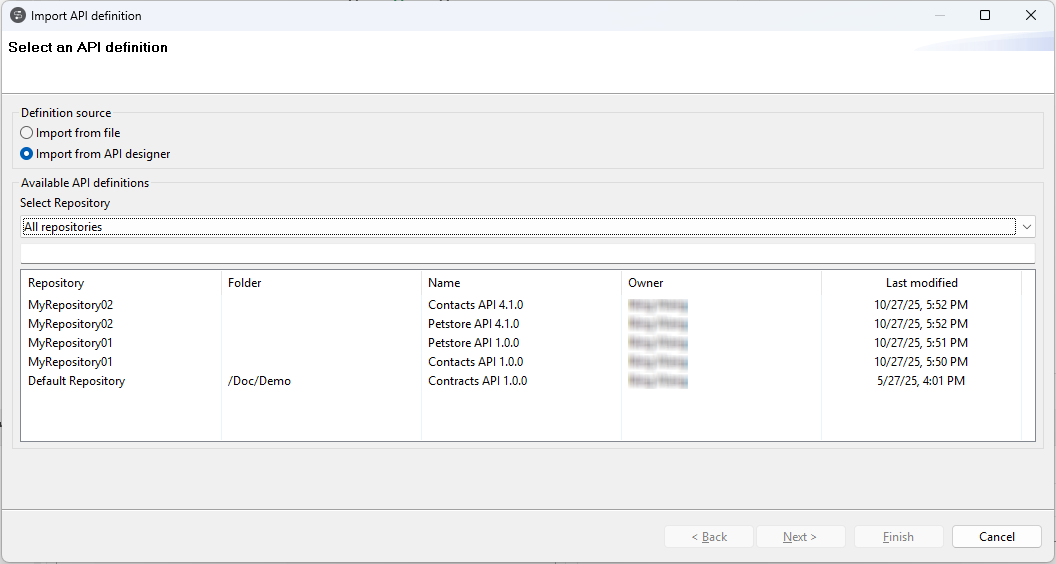Click the 5/27/25, 4:01 PM date cell

[x=921, y=381]
